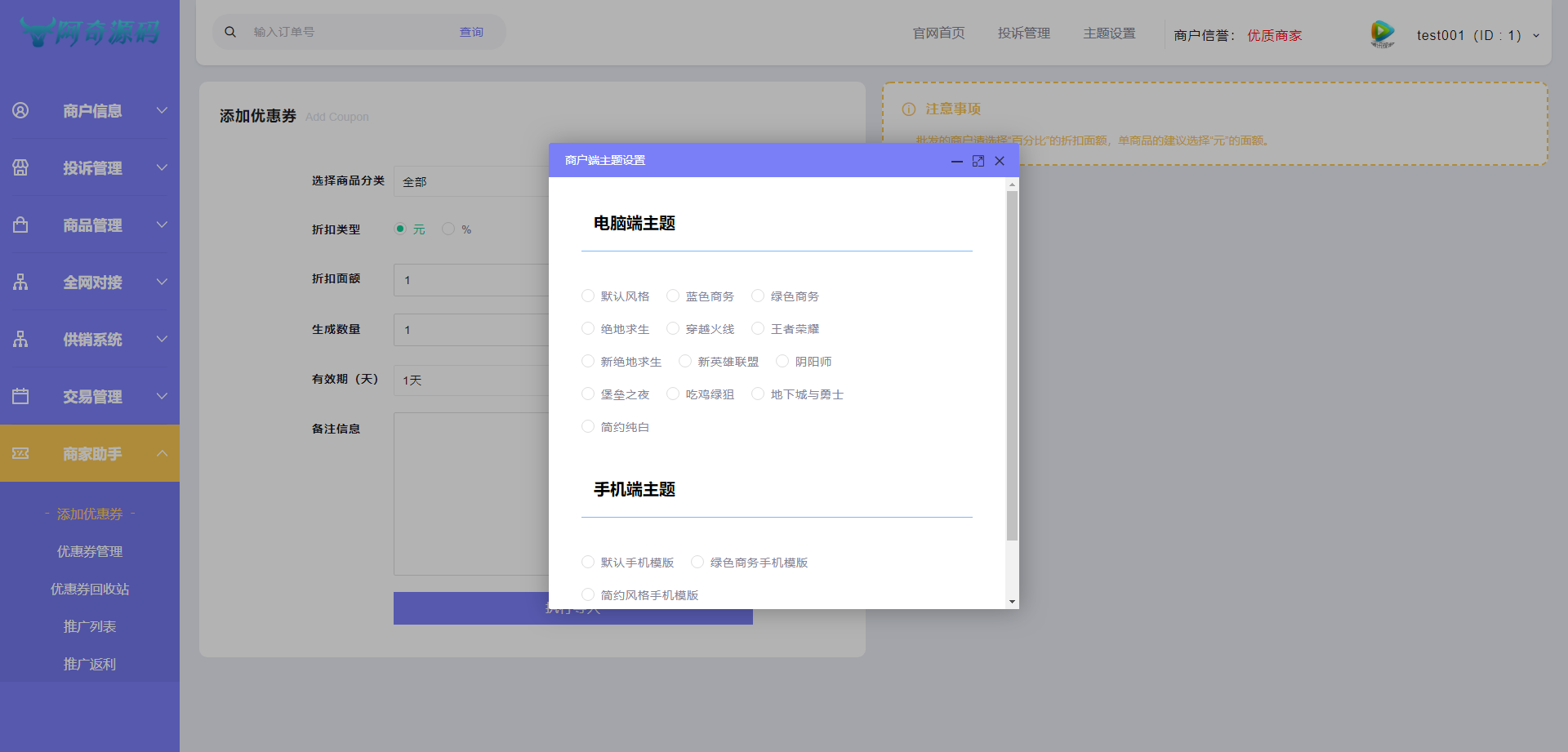Go to 官网首页 from the top menu
Viewport: 1568px width, 752px height.
(938, 33)
